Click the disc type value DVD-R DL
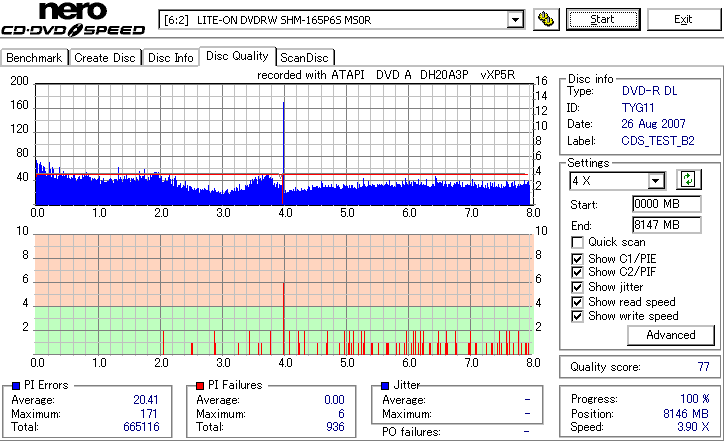 coord(649,91)
